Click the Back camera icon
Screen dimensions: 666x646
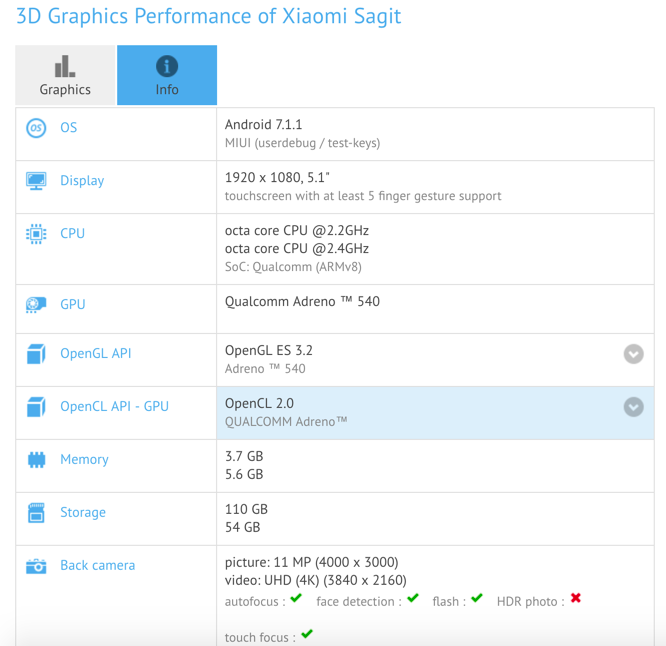pos(36,566)
